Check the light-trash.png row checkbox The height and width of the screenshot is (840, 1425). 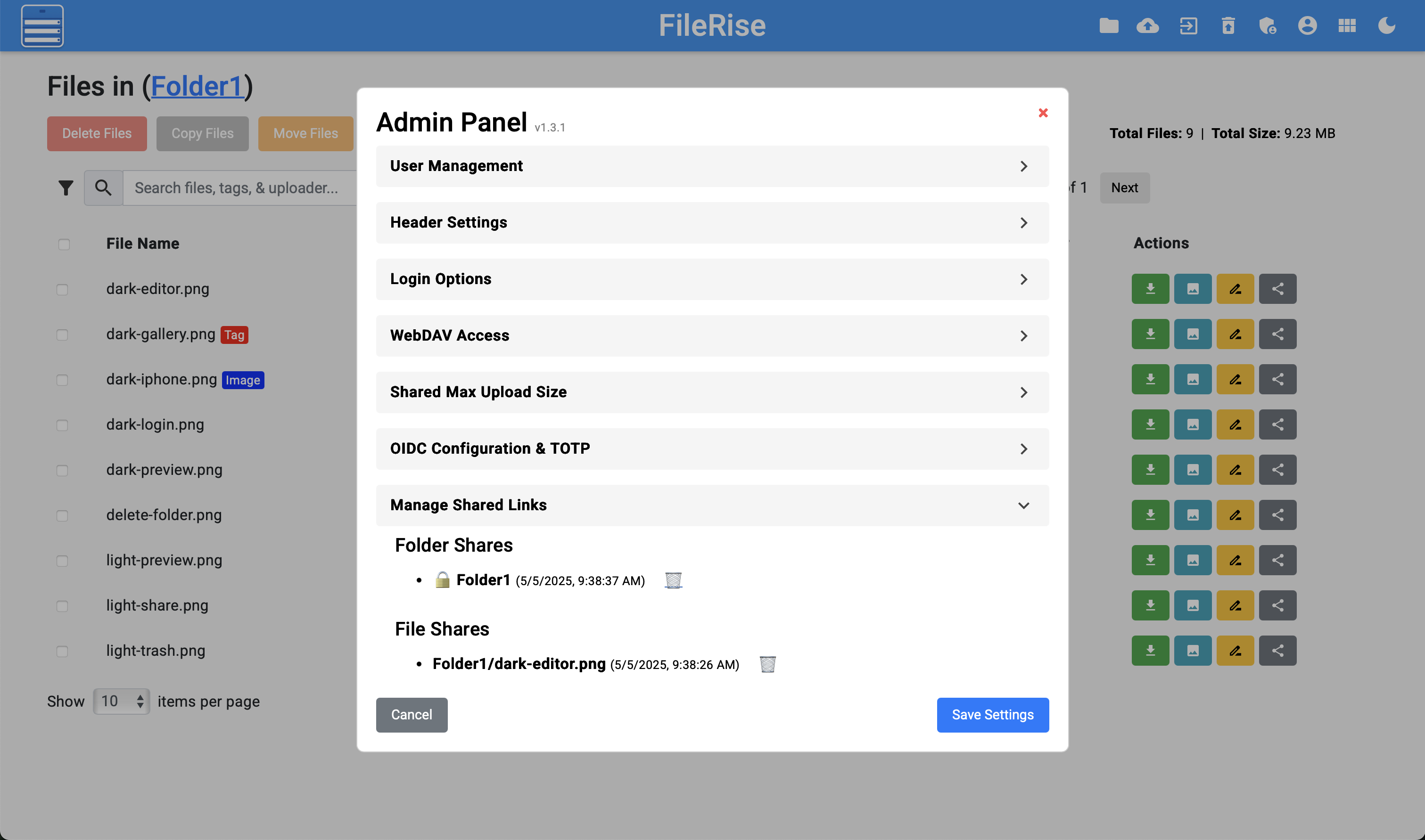coord(62,652)
